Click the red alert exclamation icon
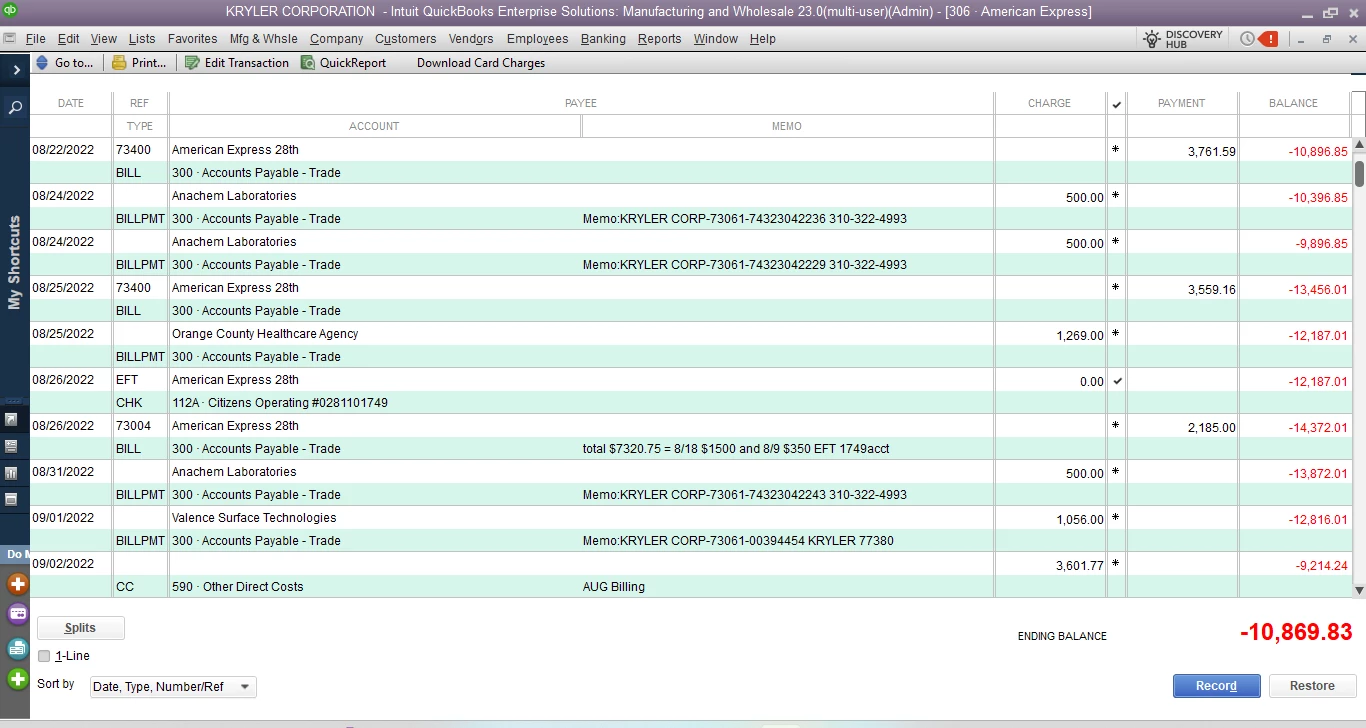This screenshot has height=728, width=1366. point(1269,39)
